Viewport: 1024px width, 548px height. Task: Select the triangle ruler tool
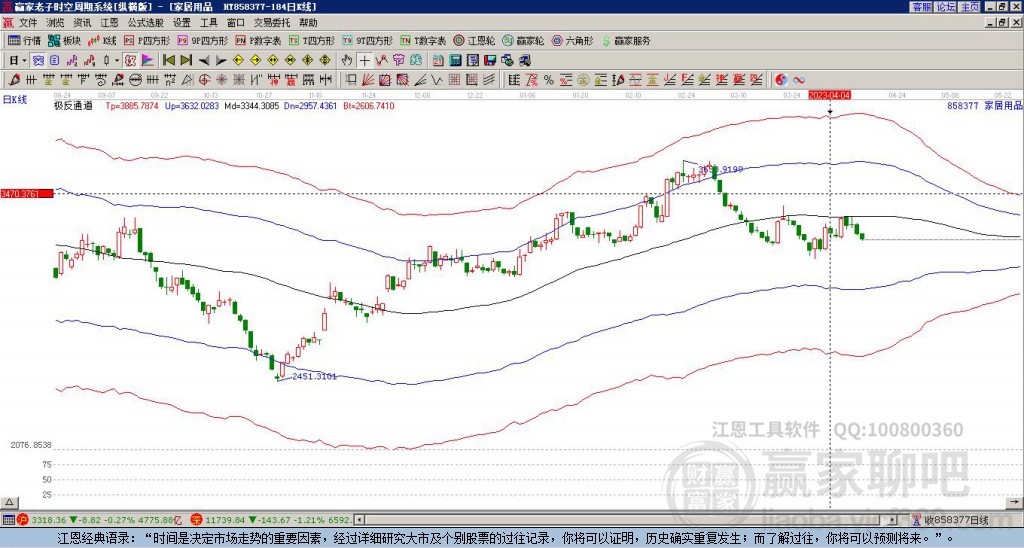[x=187, y=80]
